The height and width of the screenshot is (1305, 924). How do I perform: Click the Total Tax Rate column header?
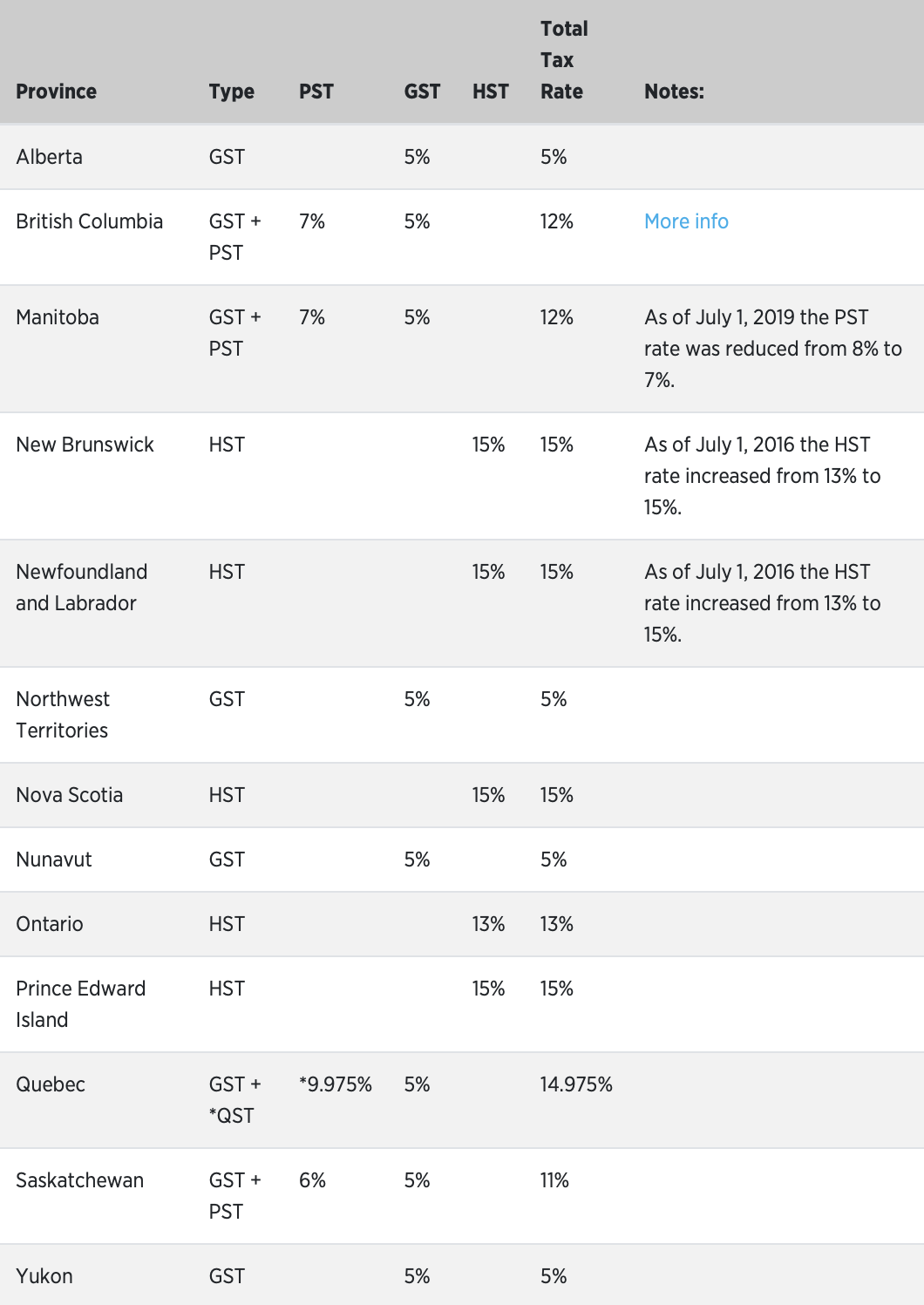pyautogui.click(x=564, y=60)
